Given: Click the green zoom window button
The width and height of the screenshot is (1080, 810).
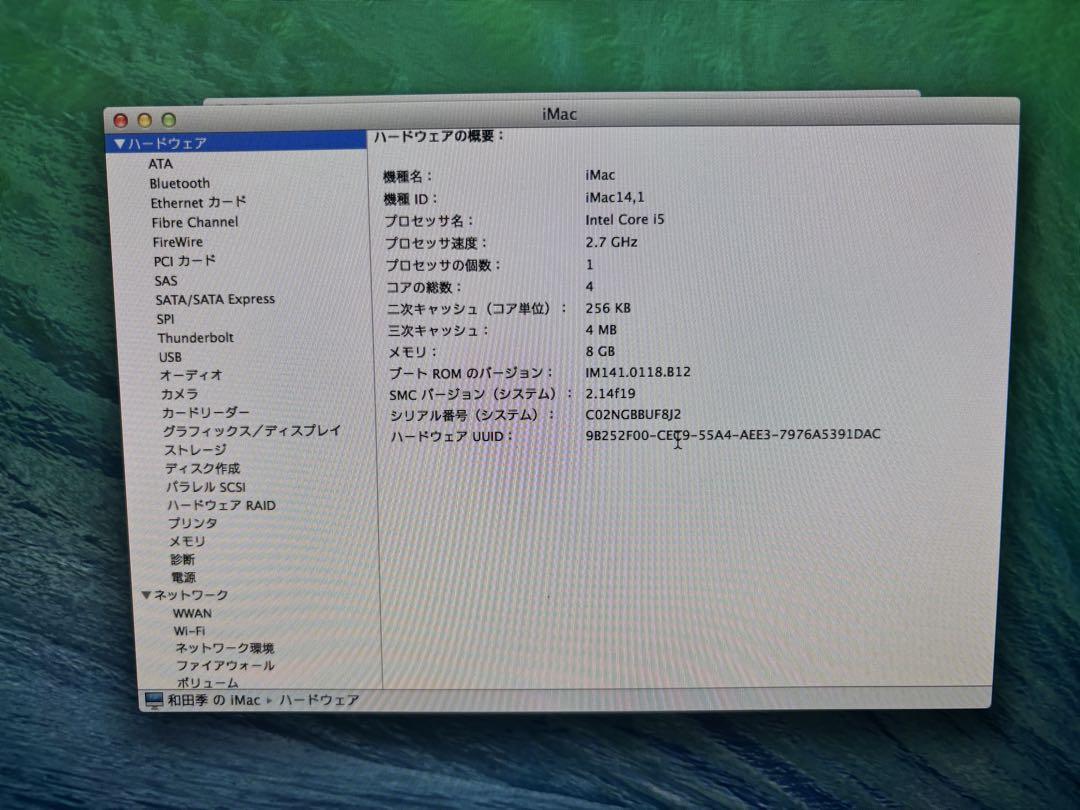Looking at the screenshot, I should tap(169, 121).
